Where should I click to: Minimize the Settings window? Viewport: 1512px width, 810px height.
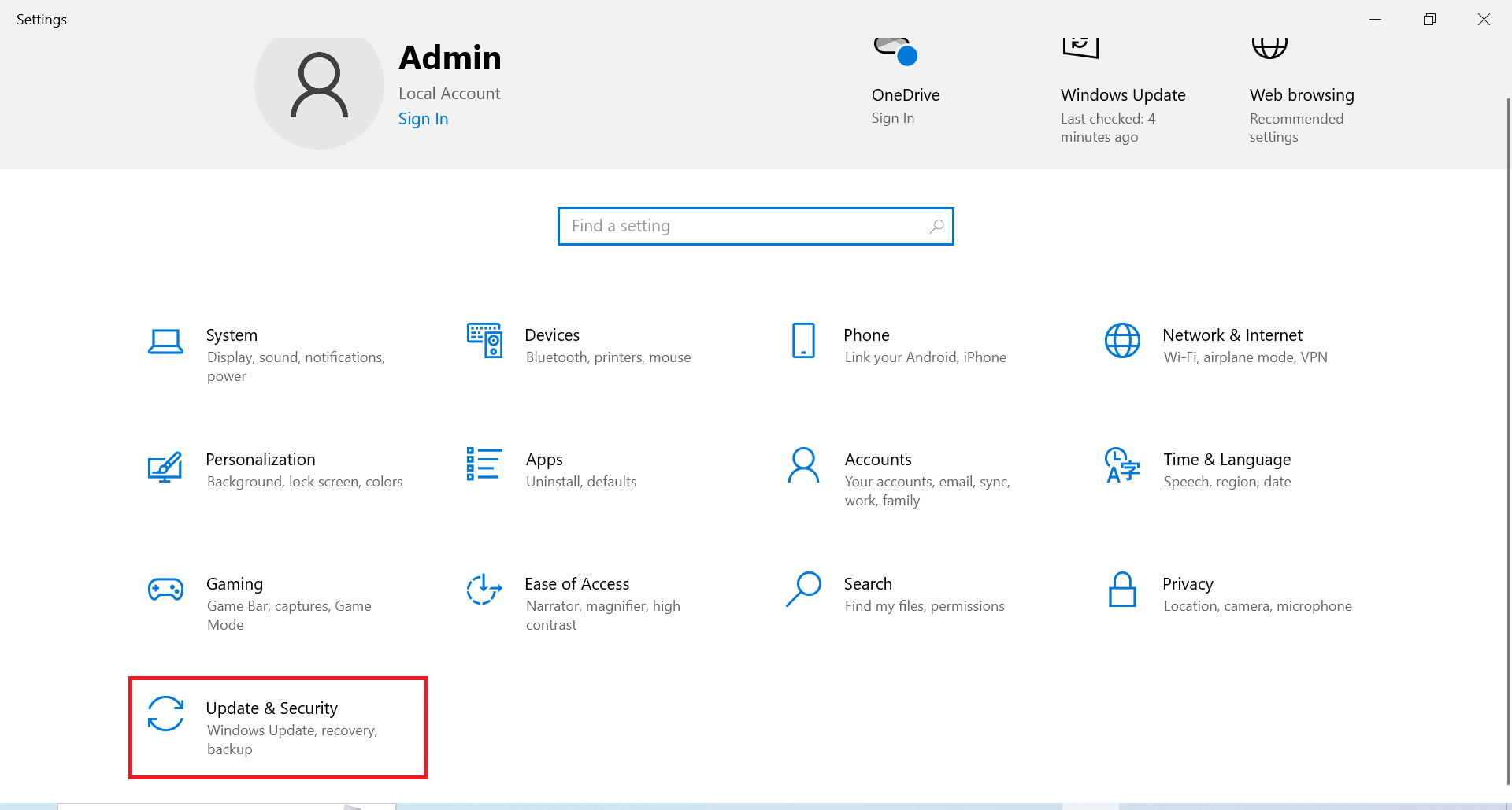tap(1375, 19)
